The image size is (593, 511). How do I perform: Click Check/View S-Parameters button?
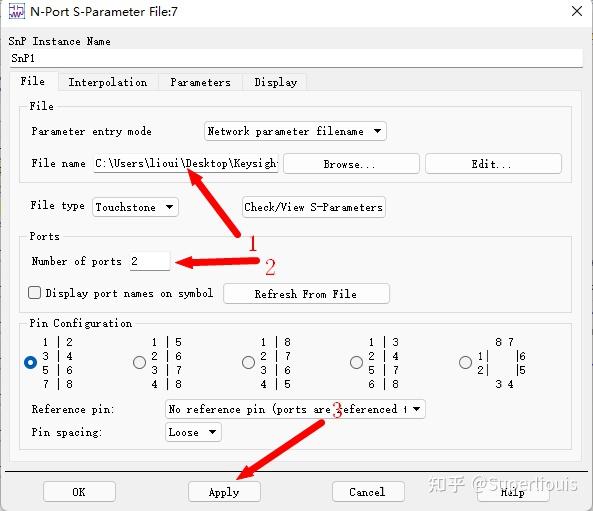(314, 207)
